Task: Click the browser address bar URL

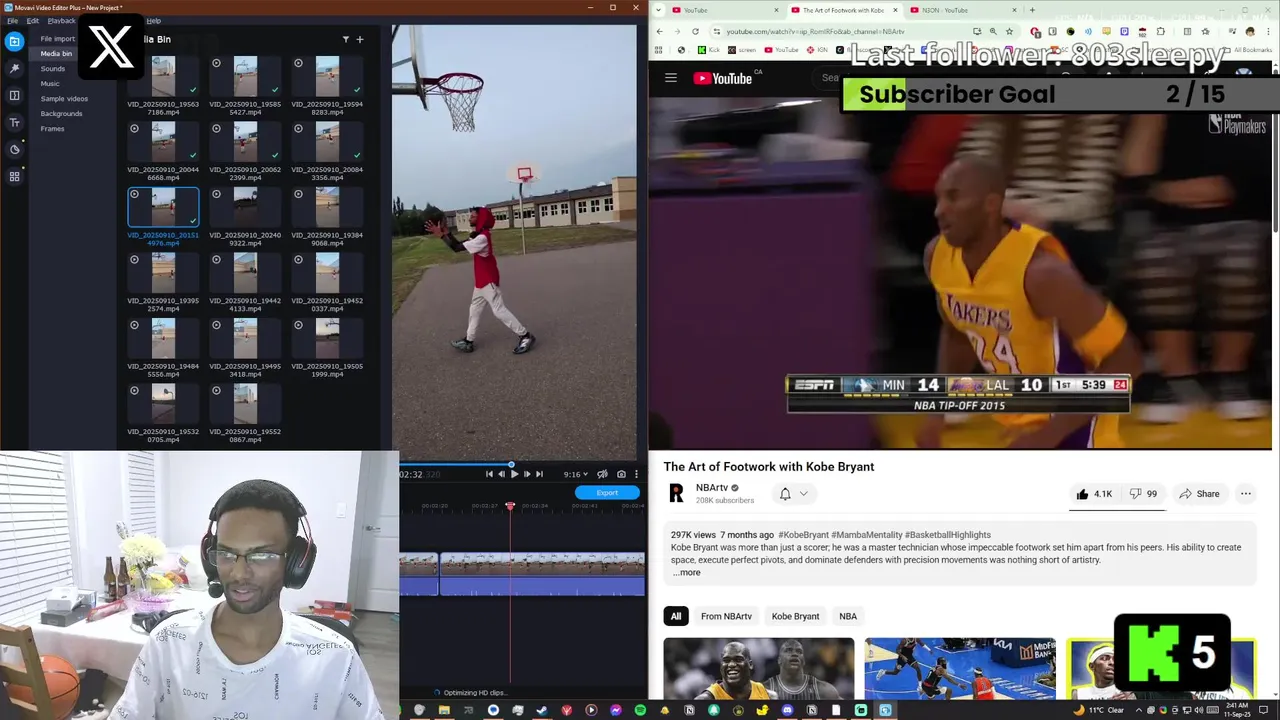Action: click(815, 31)
